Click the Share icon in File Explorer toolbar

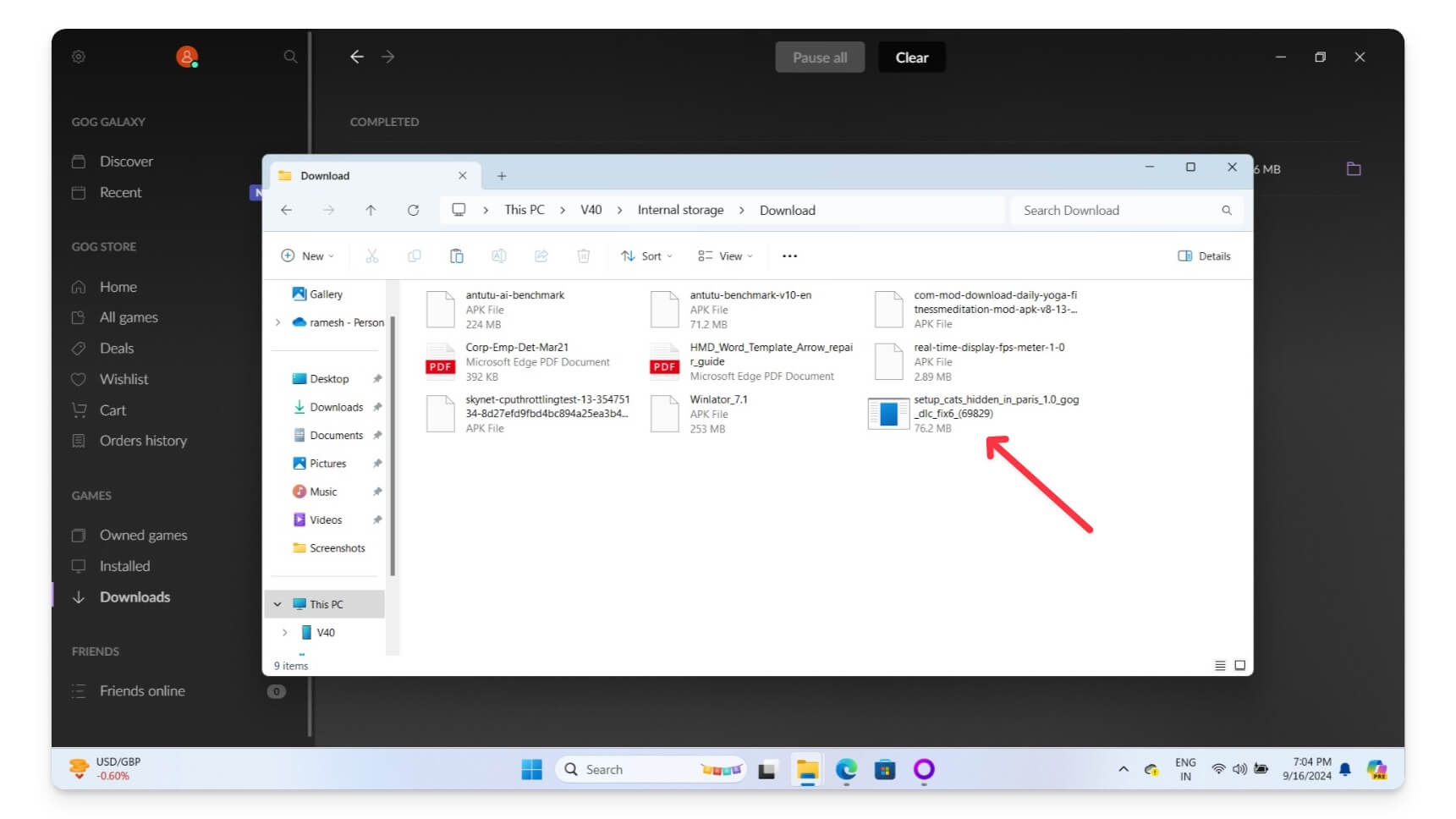tap(541, 256)
